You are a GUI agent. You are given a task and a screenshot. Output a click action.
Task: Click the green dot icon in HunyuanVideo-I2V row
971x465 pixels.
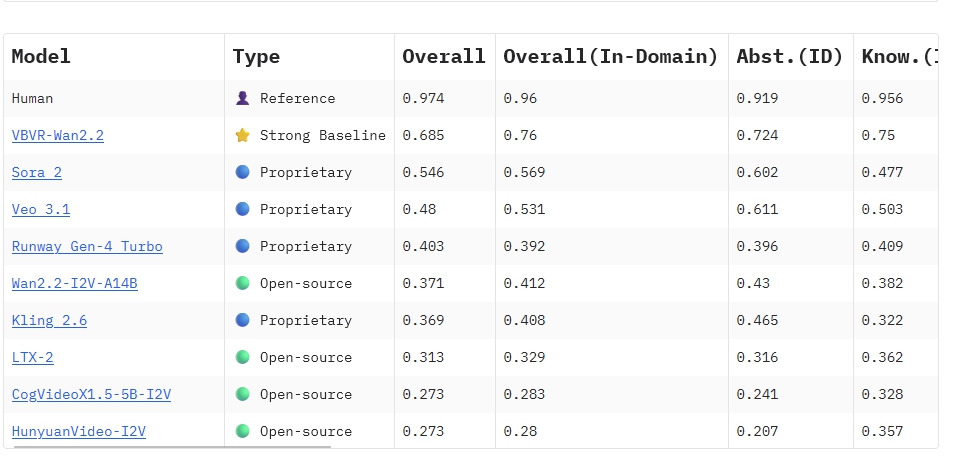tap(243, 432)
